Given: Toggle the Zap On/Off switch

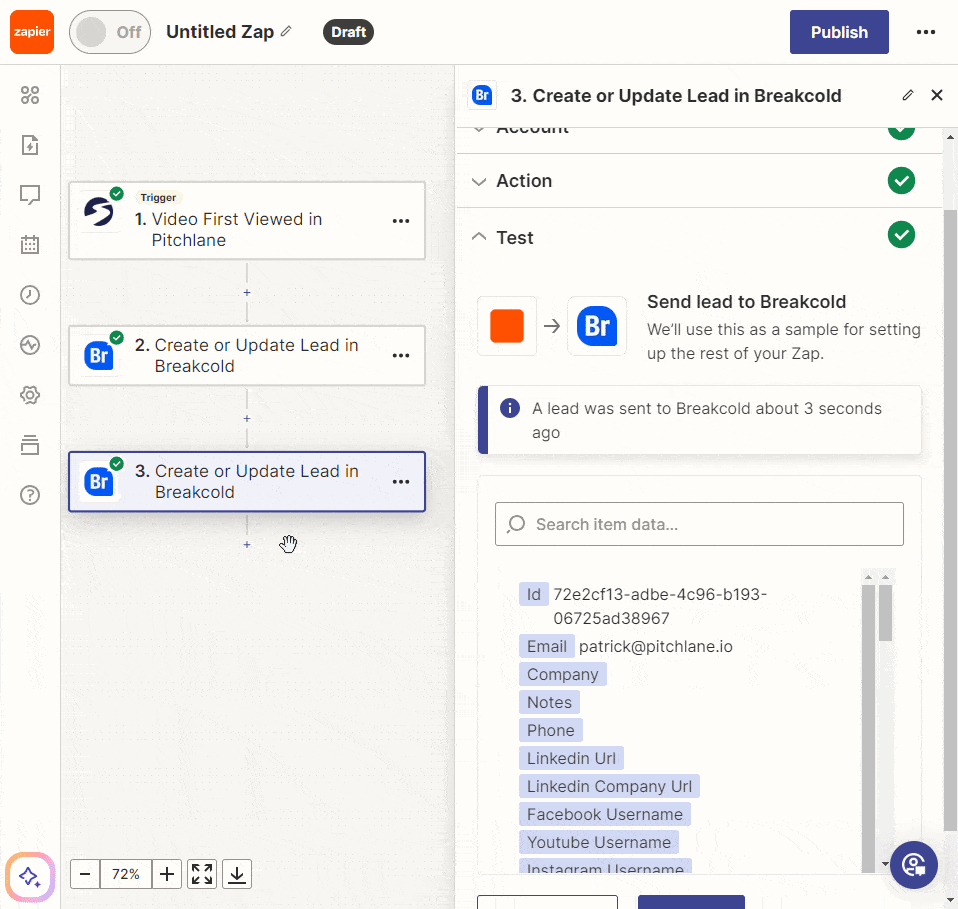Looking at the screenshot, I should tap(110, 32).
